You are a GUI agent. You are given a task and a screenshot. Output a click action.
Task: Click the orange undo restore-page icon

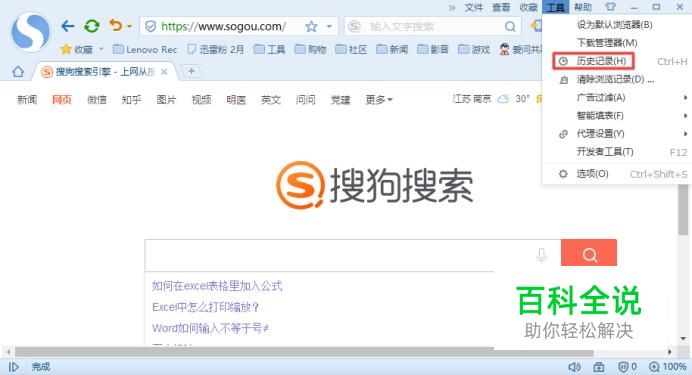click(115, 26)
